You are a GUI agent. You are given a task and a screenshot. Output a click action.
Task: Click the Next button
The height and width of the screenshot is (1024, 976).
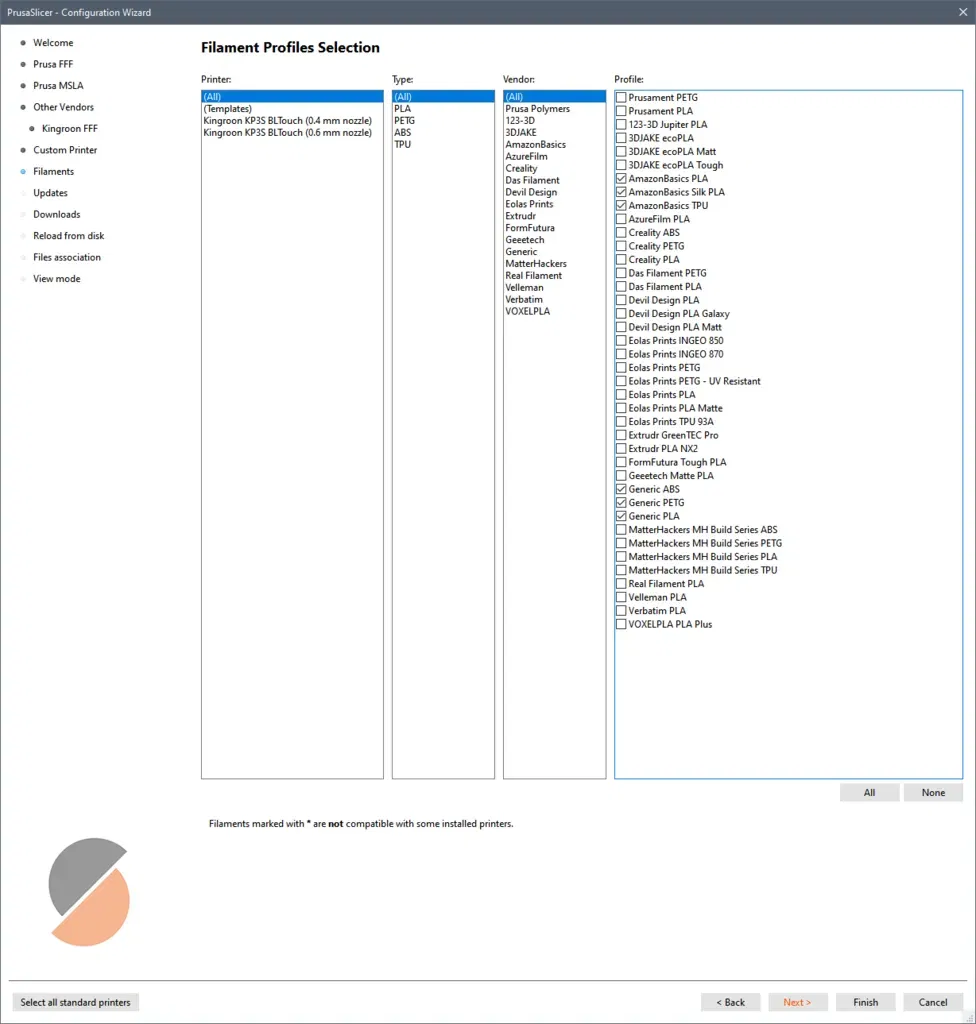click(x=797, y=1002)
